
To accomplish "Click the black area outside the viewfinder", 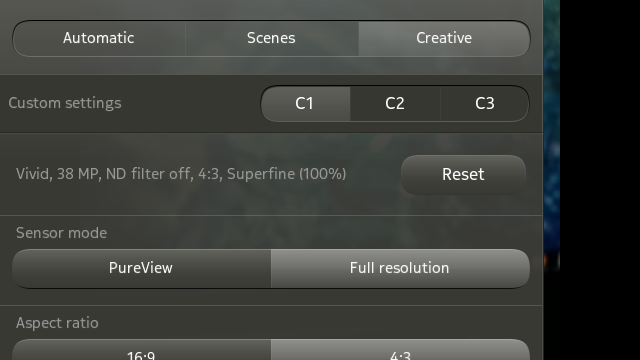I will click(x=600, y=180).
